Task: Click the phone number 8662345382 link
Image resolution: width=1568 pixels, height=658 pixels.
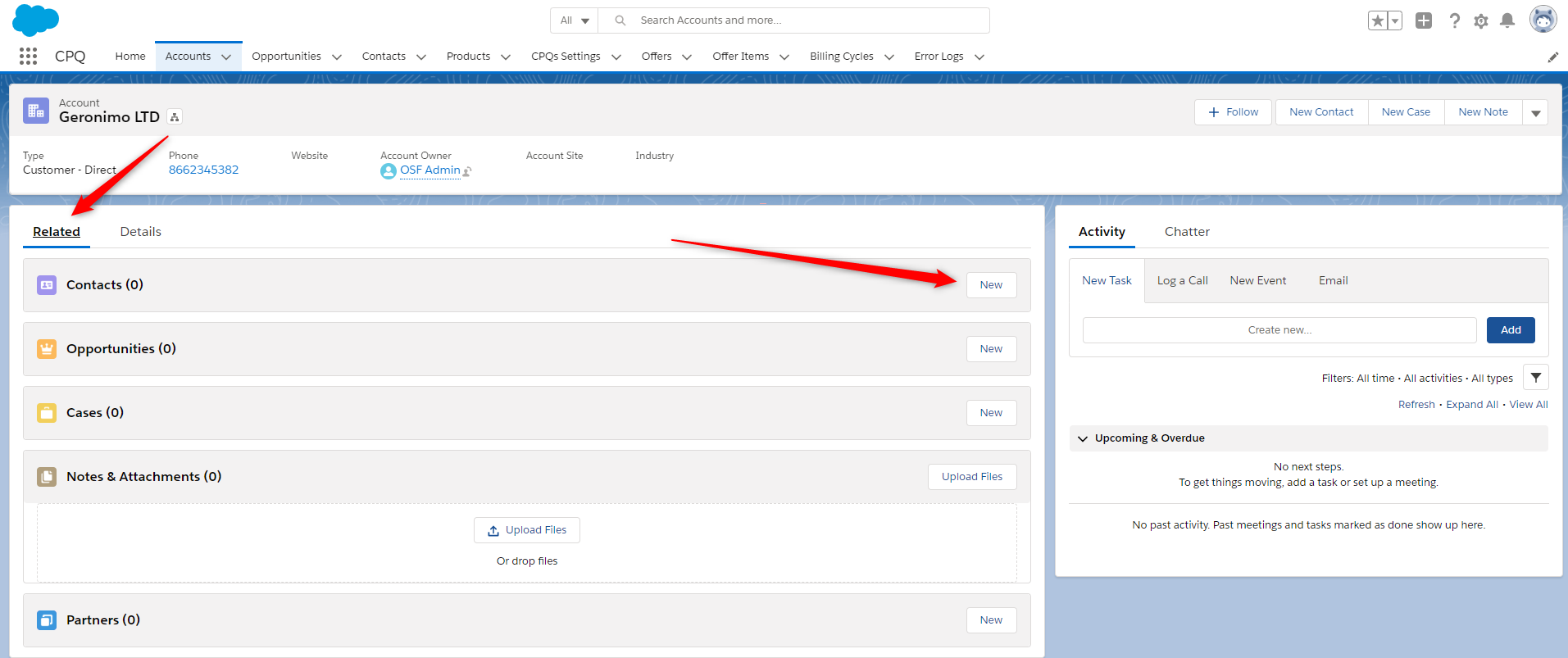Action: pyautogui.click(x=203, y=170)
